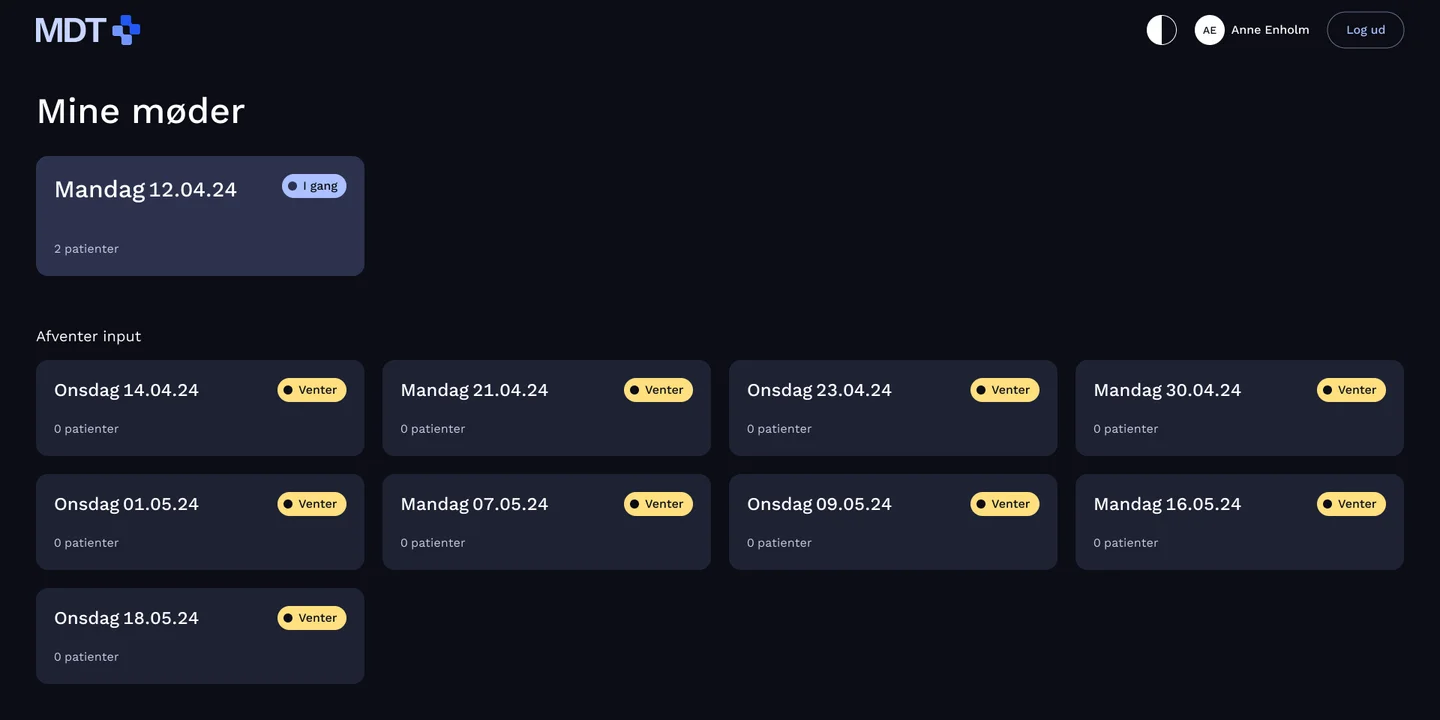Click Venter badge on Onsdag 01.05.24

click(312, 504)
